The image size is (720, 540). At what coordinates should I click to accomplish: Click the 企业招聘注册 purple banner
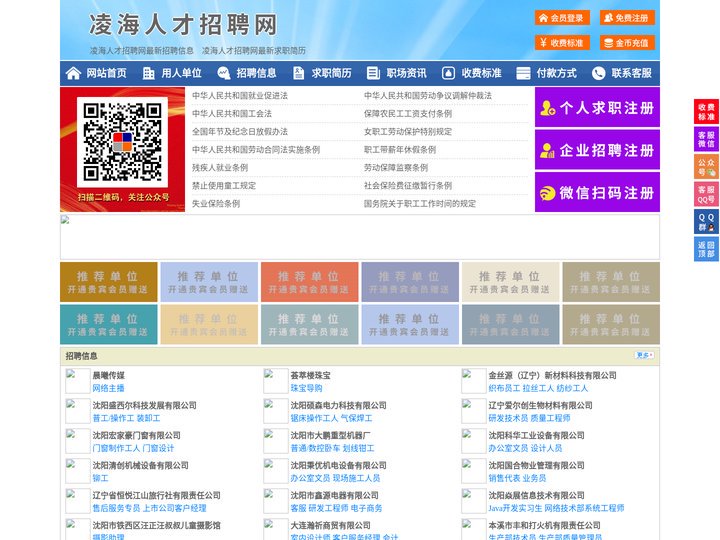tap(597, 150)
